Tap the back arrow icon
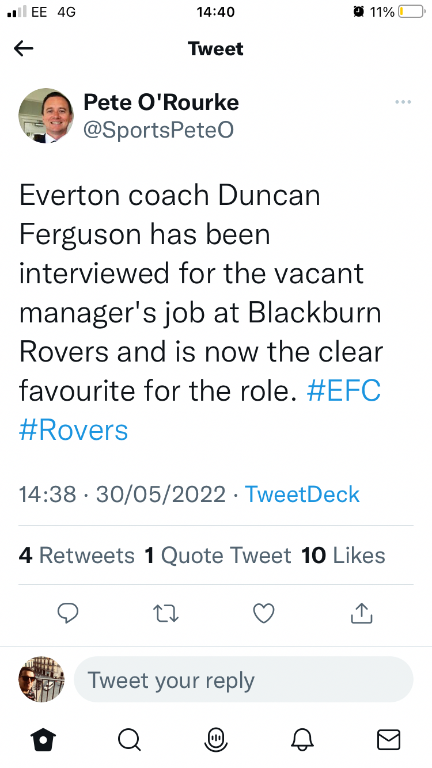 (23, 48)
